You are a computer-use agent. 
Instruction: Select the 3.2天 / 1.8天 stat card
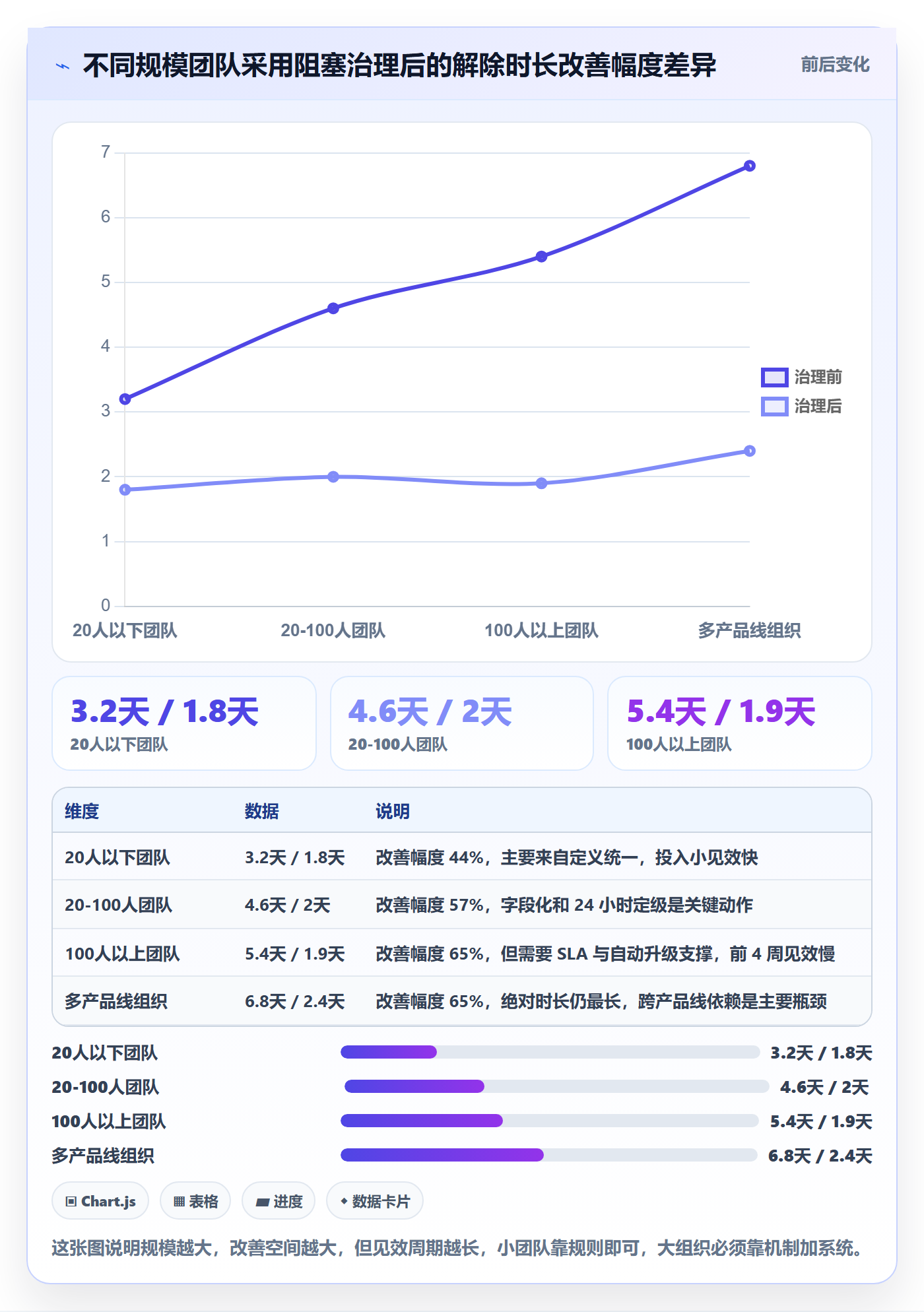[184, 723]
